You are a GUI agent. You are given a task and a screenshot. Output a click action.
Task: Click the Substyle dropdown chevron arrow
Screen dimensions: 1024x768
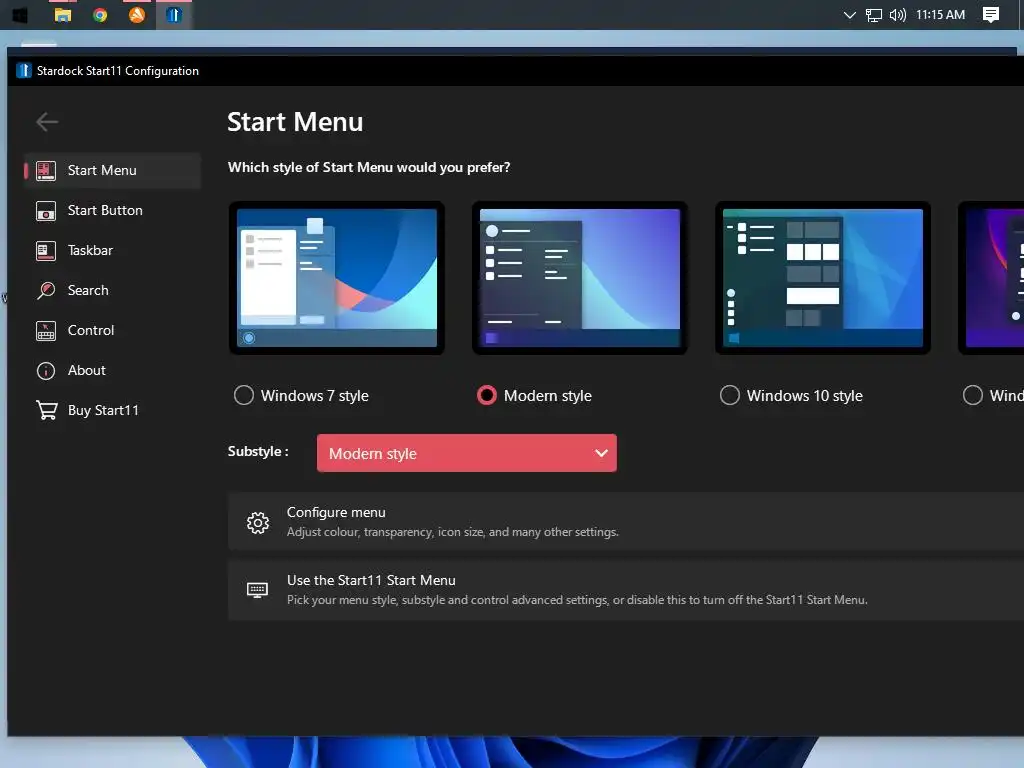[601, 453]
